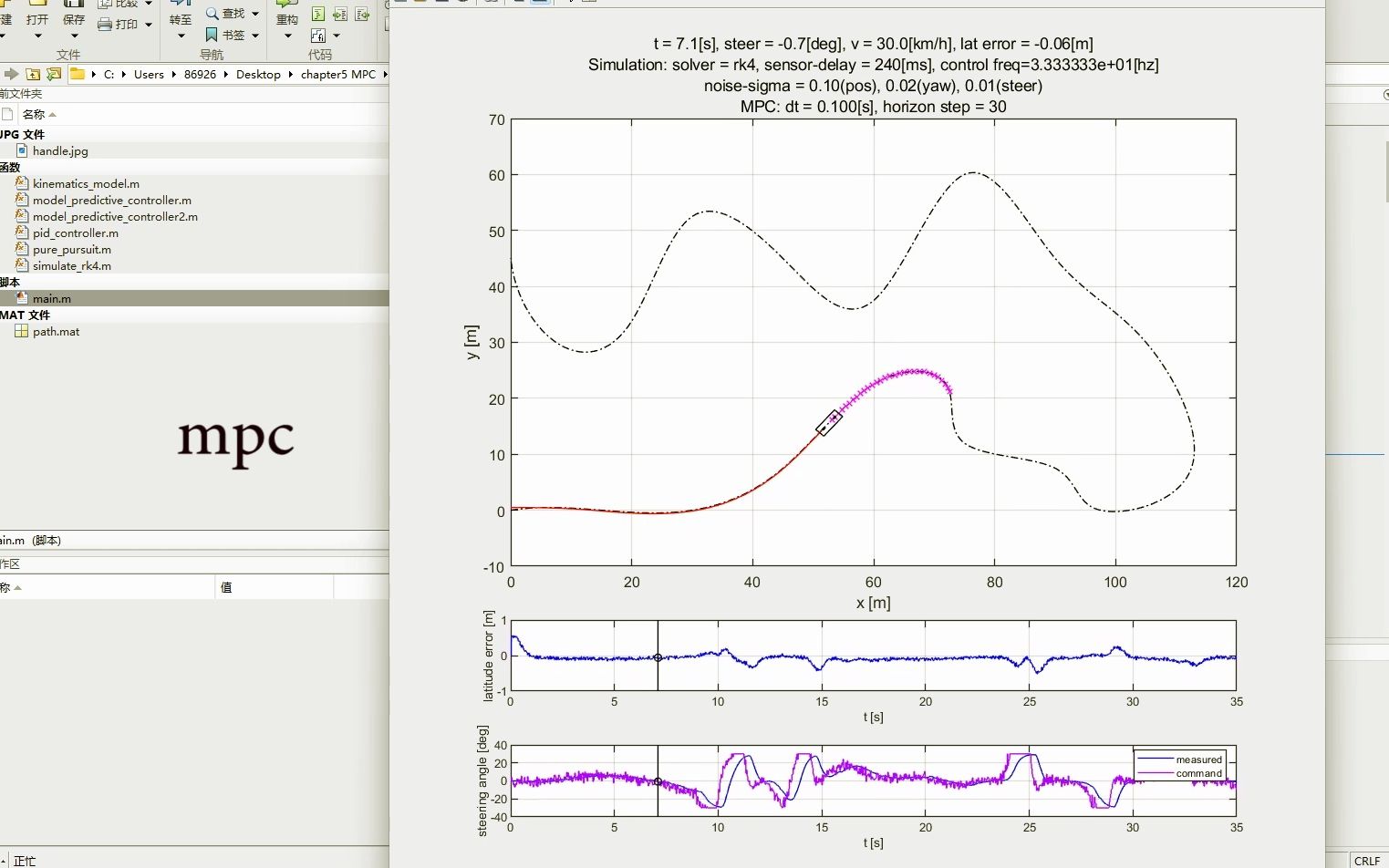The image size is (1389, 868).
Task: Click the pid_controller.m function file icon
Action: pos(22,232)
